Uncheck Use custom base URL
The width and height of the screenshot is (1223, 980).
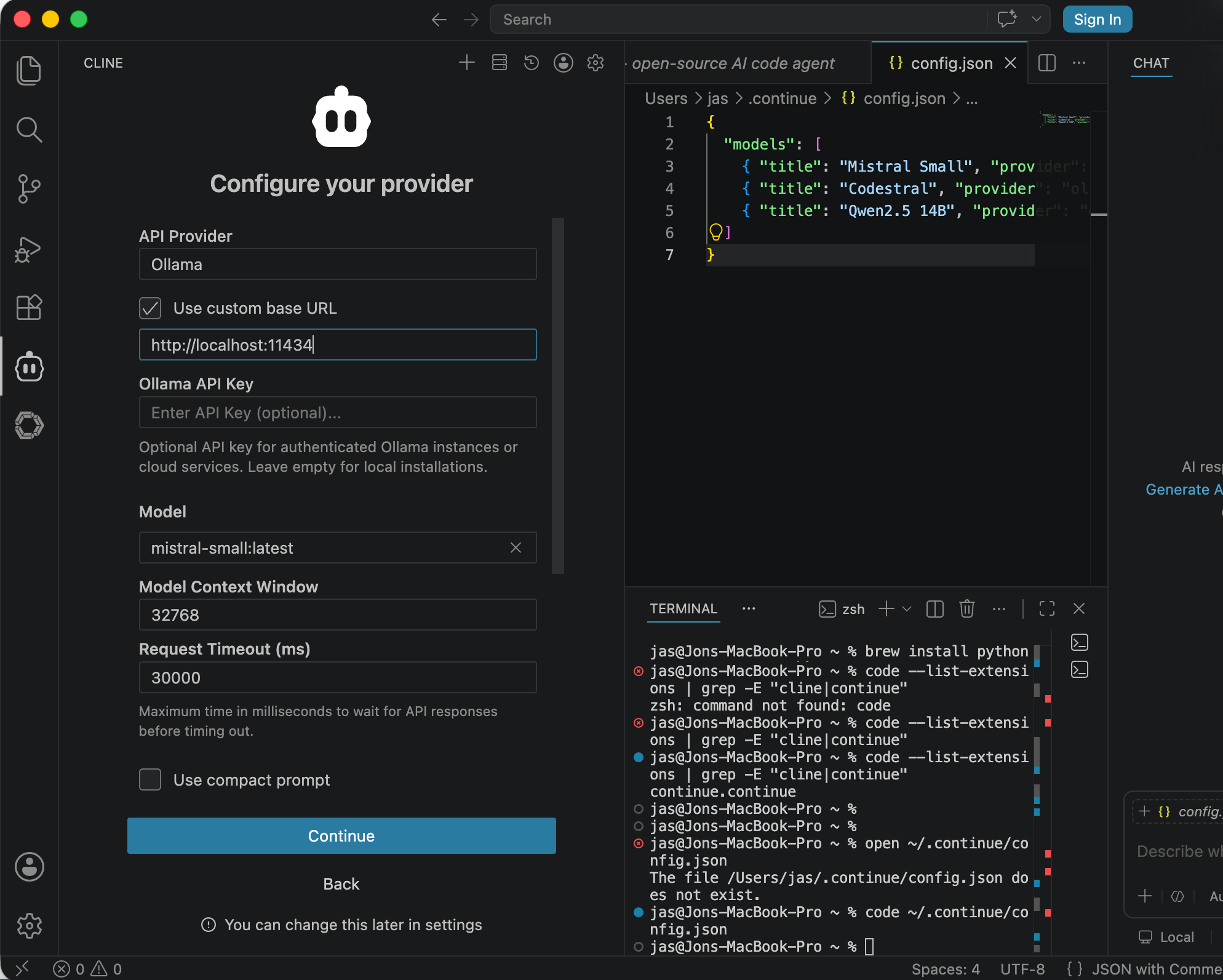tap(150, 308)
